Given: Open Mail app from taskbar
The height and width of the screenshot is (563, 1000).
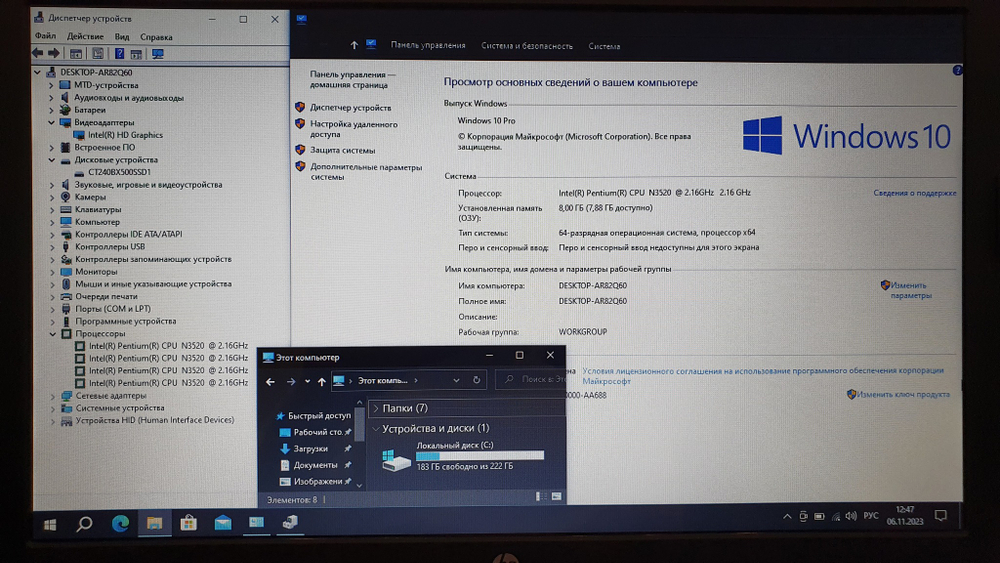Looking at the screenshot, I should 223,523.
